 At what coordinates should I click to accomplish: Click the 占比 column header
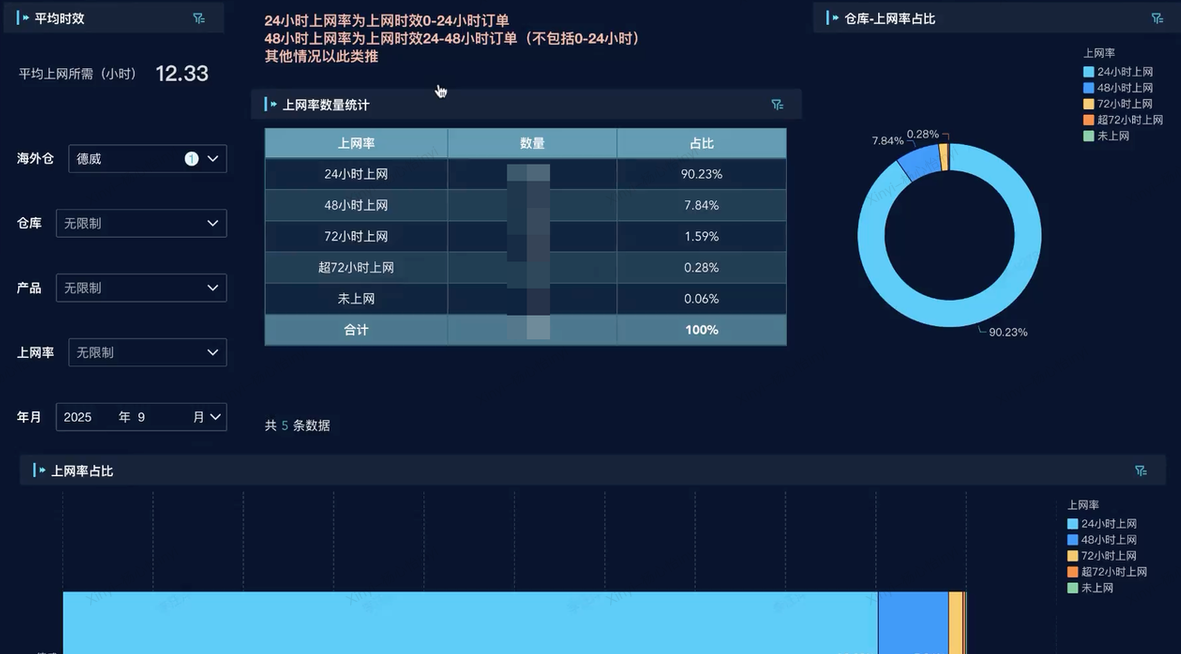701,144
